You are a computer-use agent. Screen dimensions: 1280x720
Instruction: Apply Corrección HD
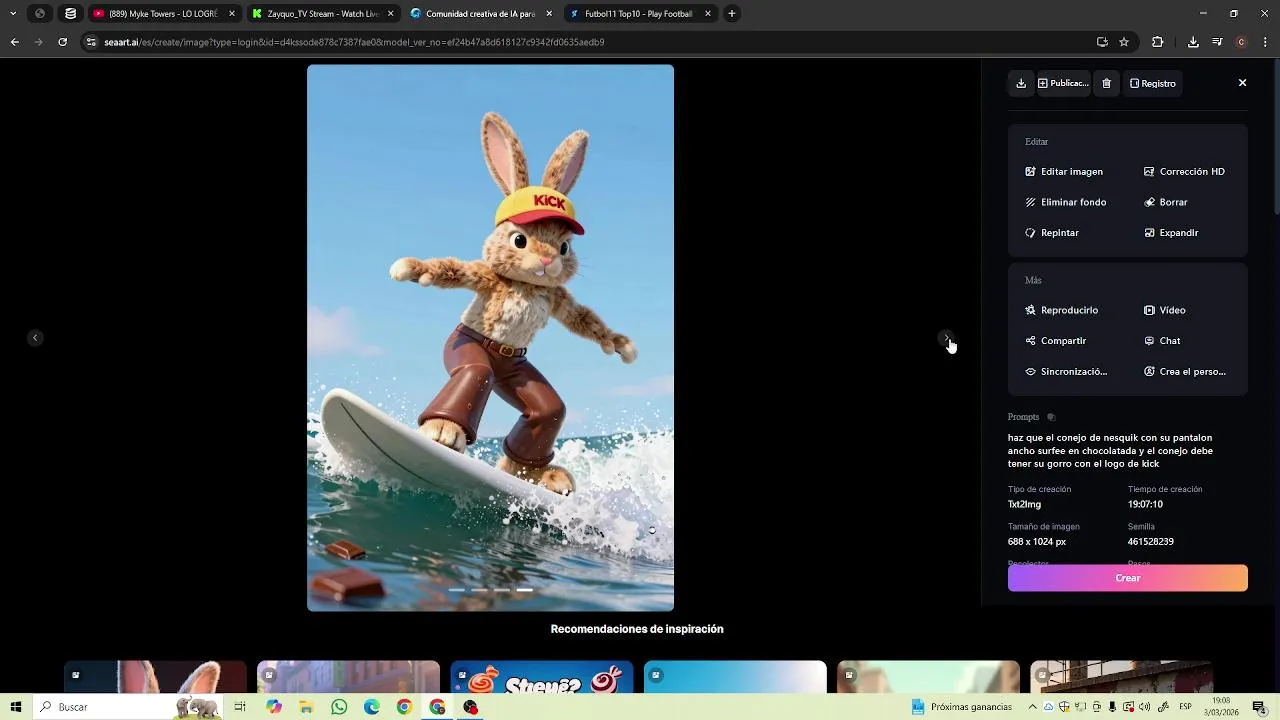(x=1184, y=172)
